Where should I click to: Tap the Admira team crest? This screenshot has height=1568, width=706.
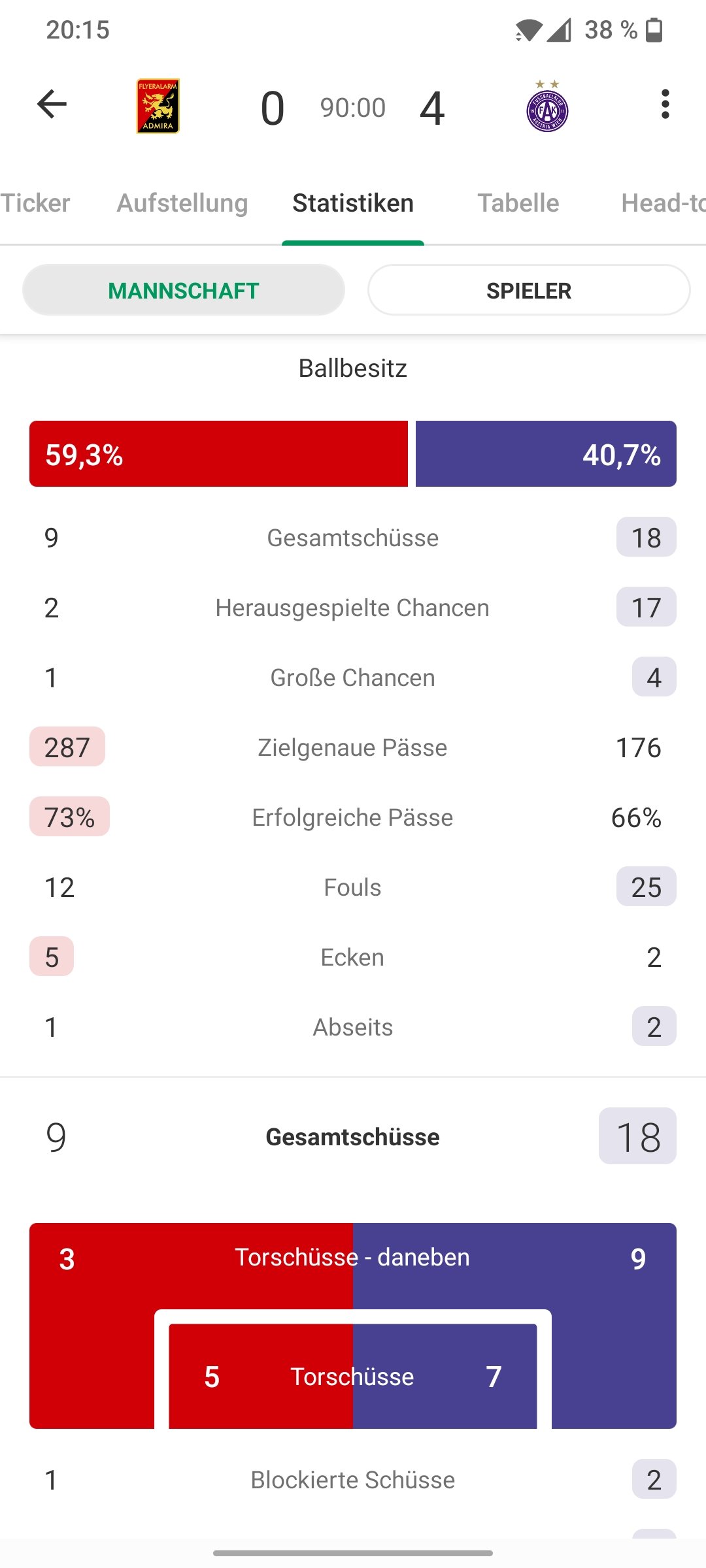(x=158, y=106)
